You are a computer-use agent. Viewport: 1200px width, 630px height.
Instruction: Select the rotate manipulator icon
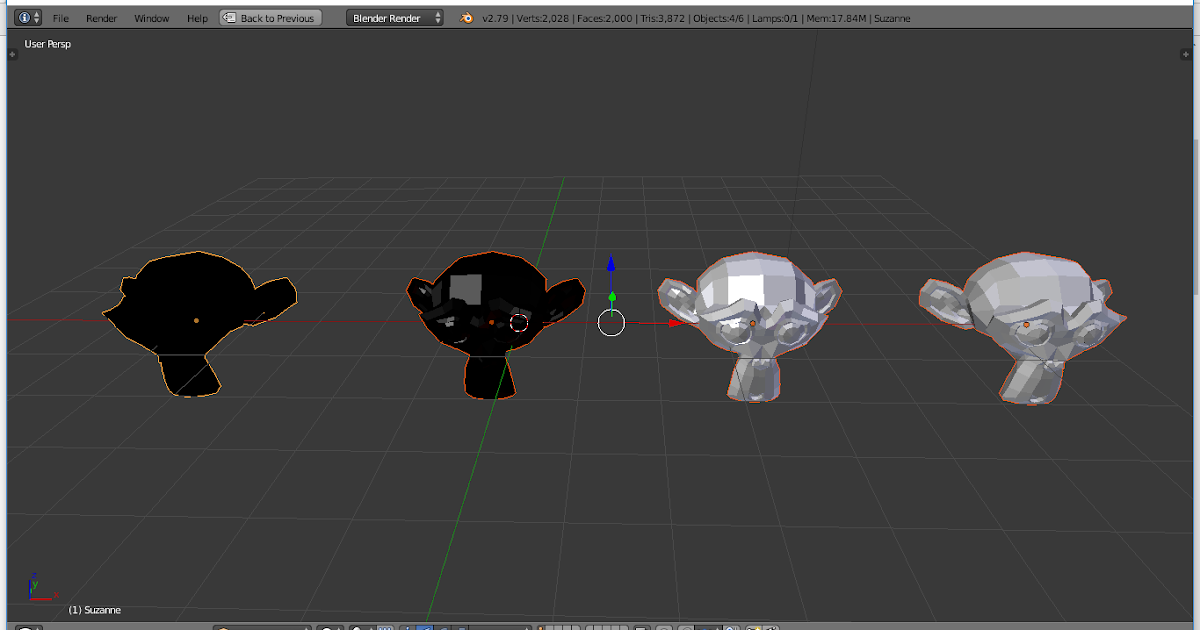pyautogui.click(x=444, y=626)
